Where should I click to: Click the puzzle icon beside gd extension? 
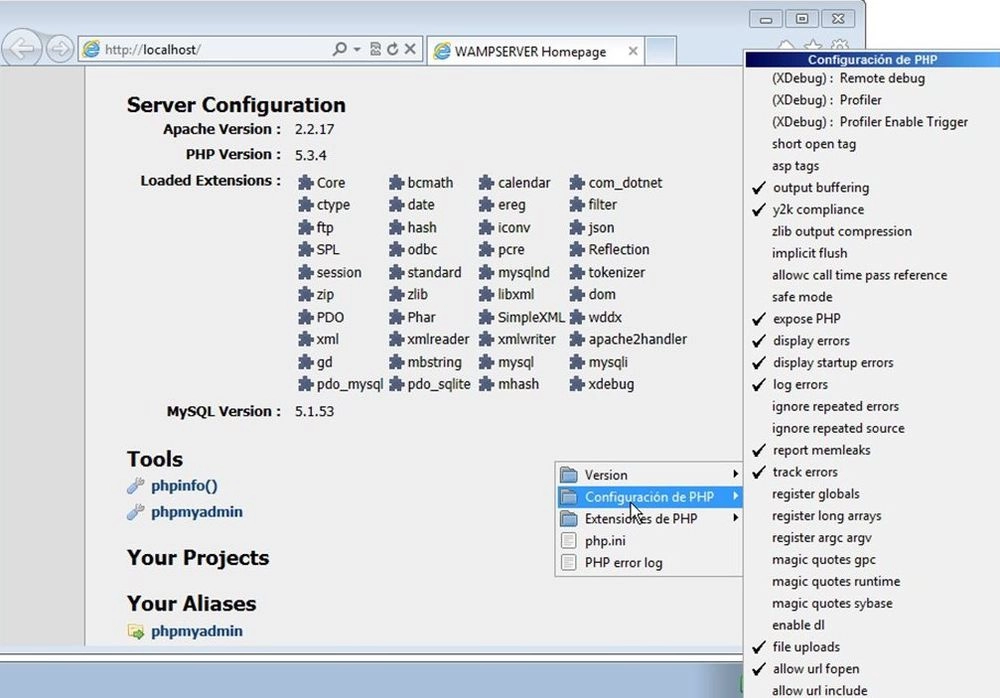[305, 362]
